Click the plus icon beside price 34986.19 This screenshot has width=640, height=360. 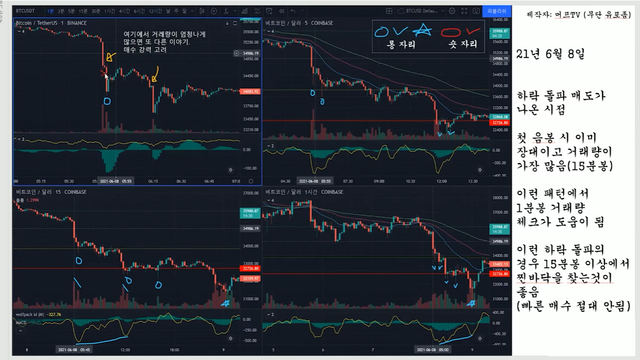tap(236, 53)
